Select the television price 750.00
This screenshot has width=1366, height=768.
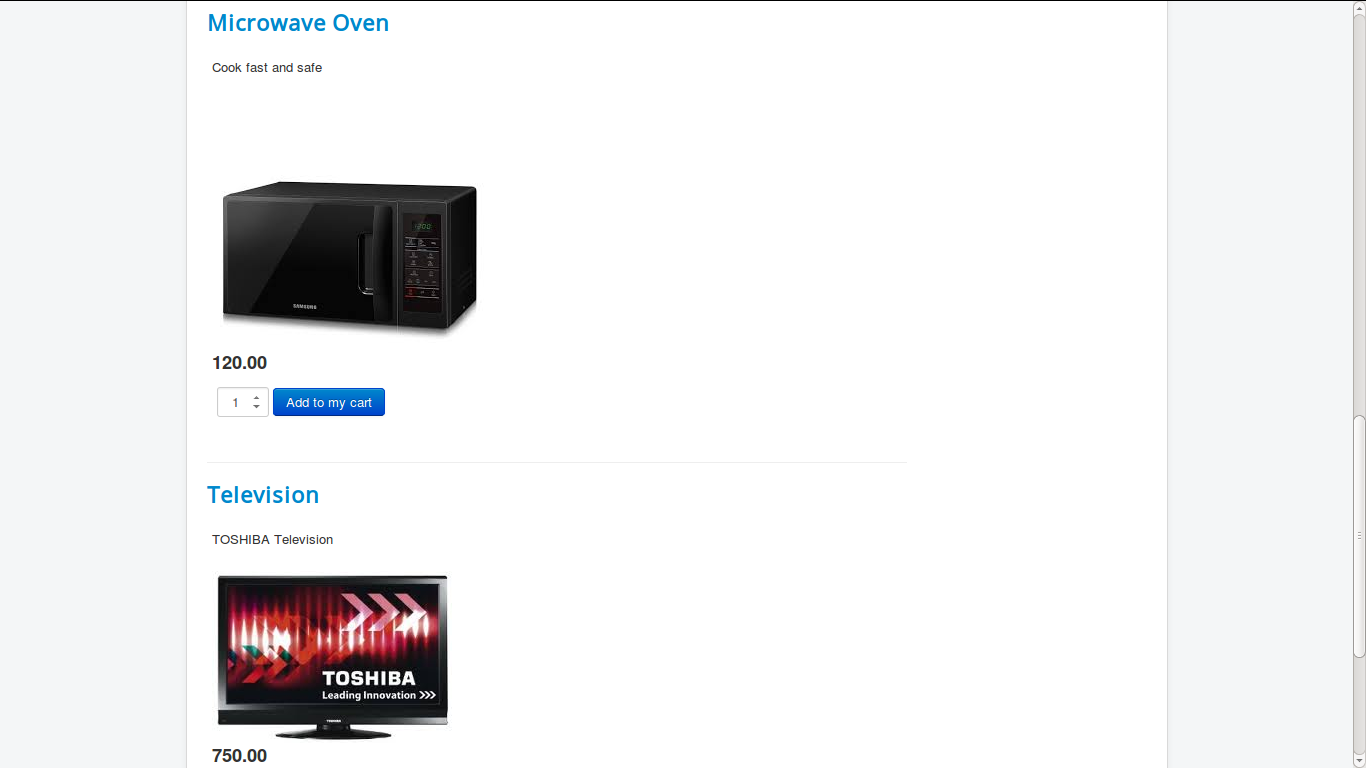tap(239, 756)
